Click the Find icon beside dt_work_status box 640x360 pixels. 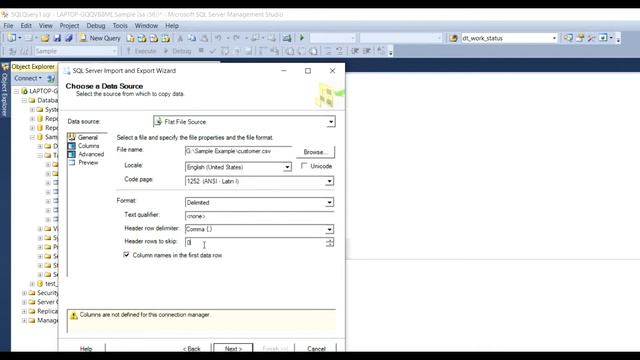(x=453, y=38)
